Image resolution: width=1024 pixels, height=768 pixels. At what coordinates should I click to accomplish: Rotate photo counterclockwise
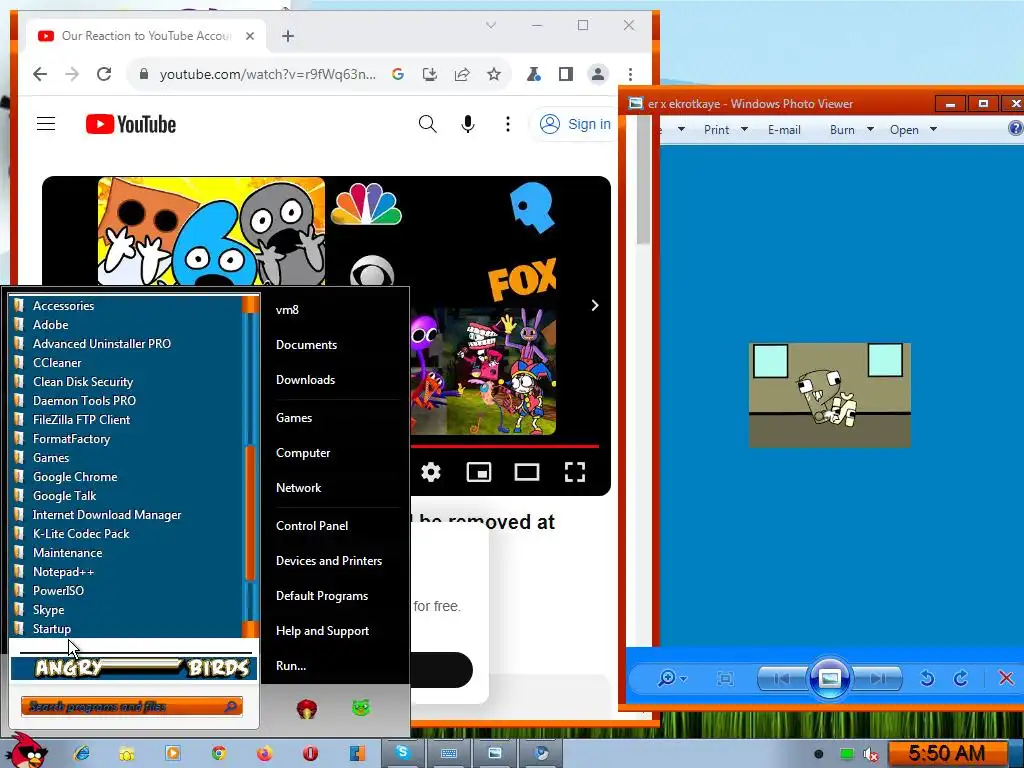click(926, 679)
